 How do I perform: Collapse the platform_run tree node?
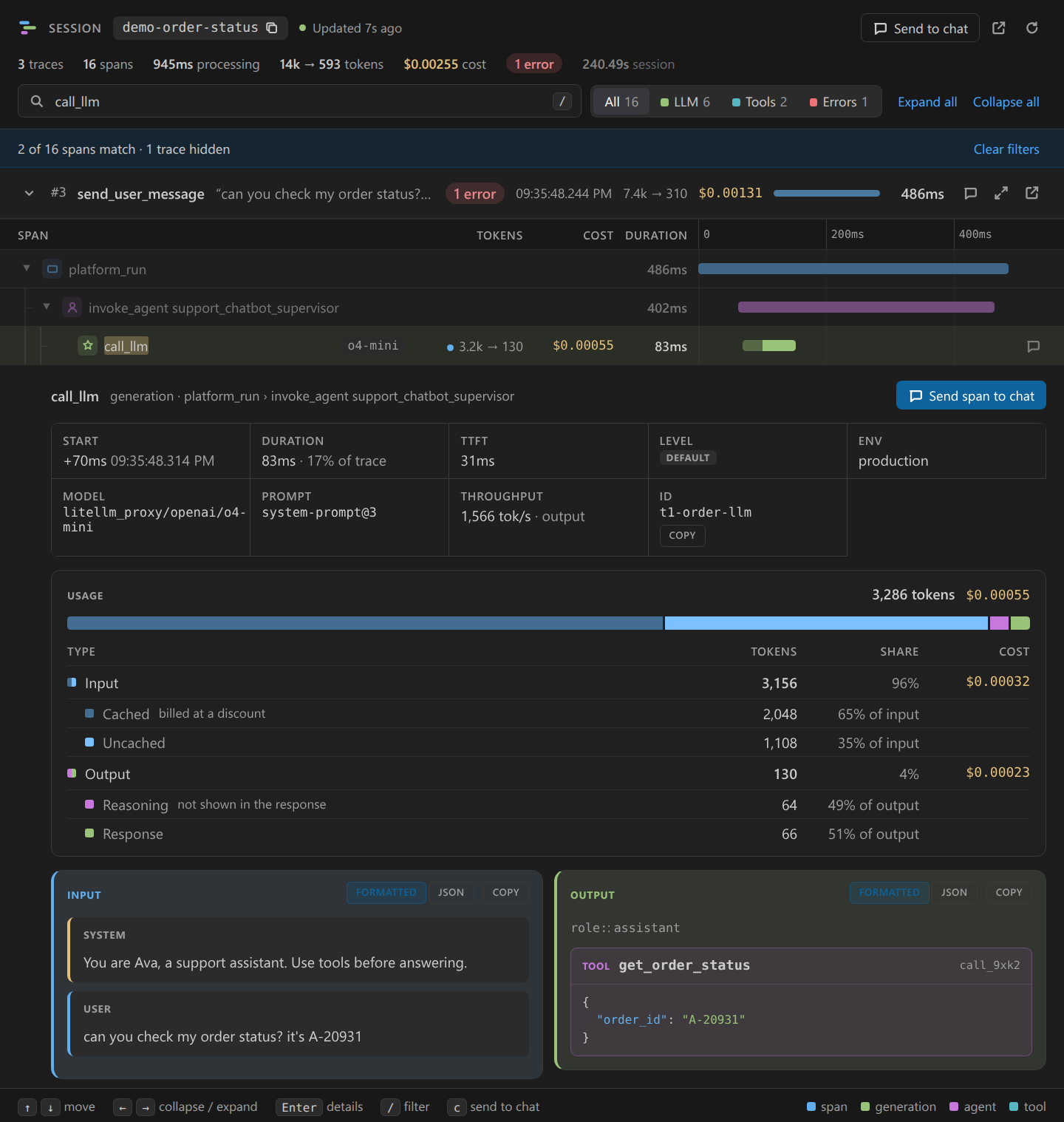tap(27, 268)
